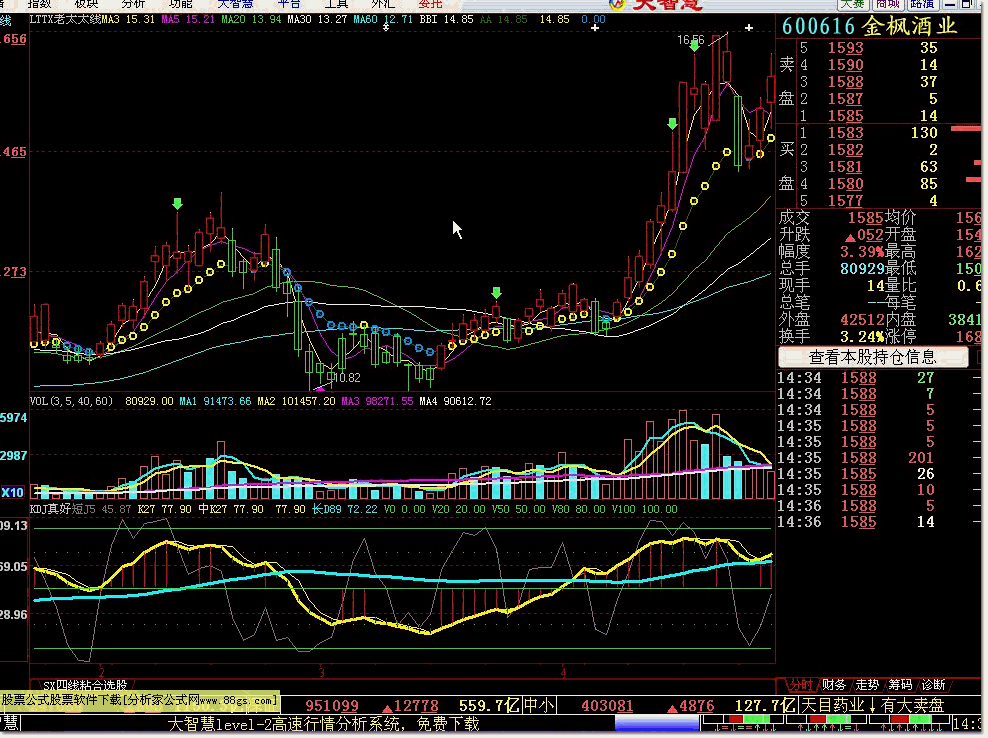Screen dimensions: 988x738
Task: Click the VOL(3,5,40,60) indicator label
Action: [71, 401]
